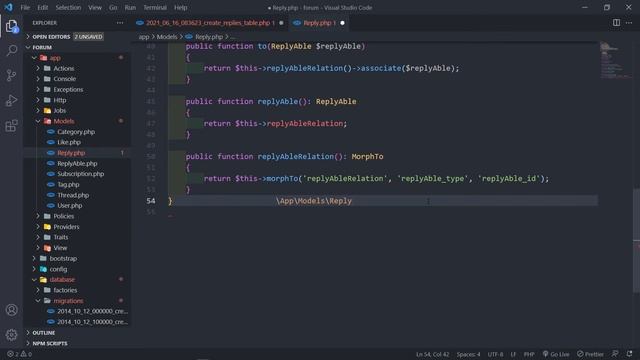This screenshot has height=360, width=640.
Task: Click the Models breadcrumb segment
Action: tap(167, 37)
